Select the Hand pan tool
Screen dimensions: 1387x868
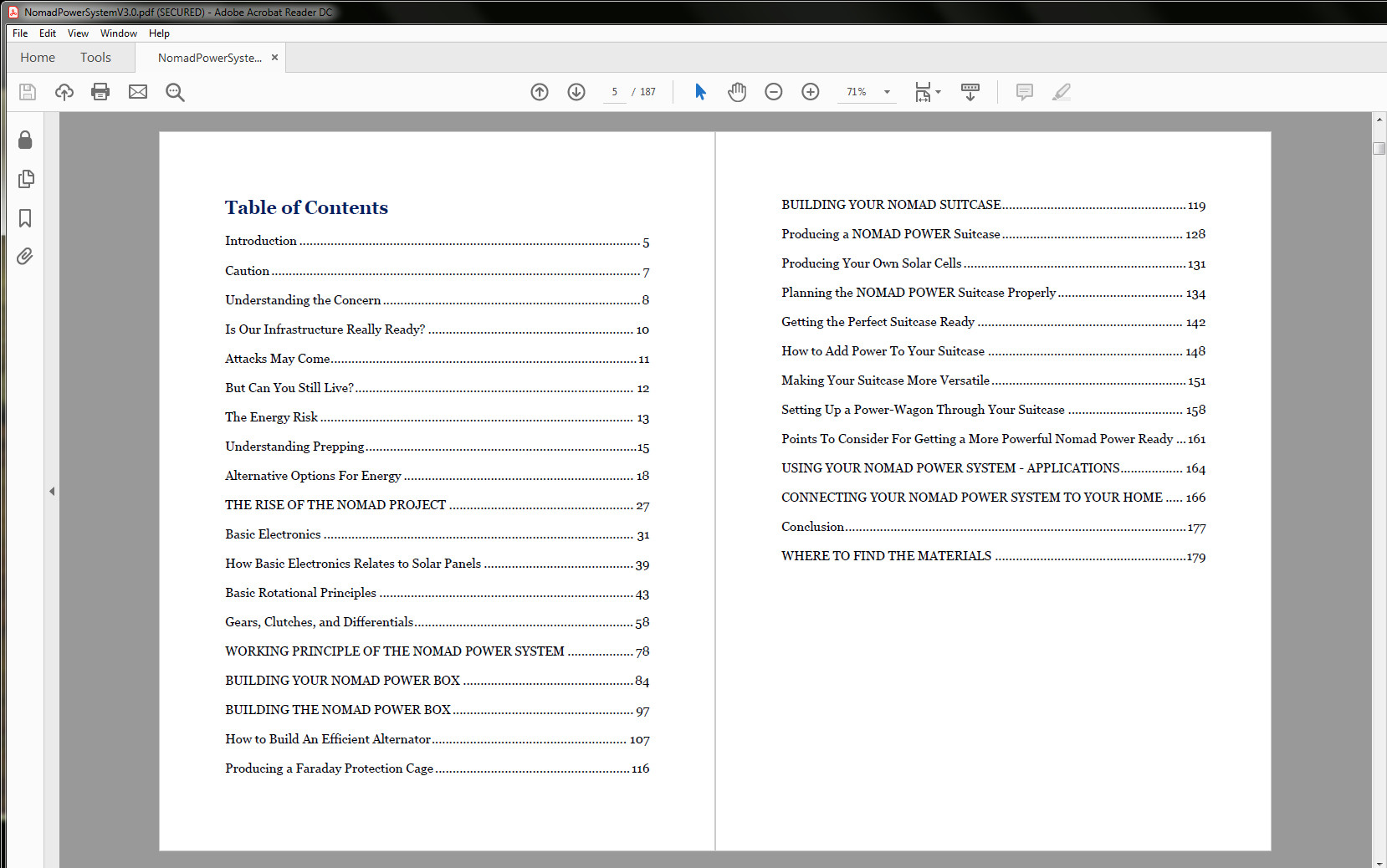pos(737,92)
